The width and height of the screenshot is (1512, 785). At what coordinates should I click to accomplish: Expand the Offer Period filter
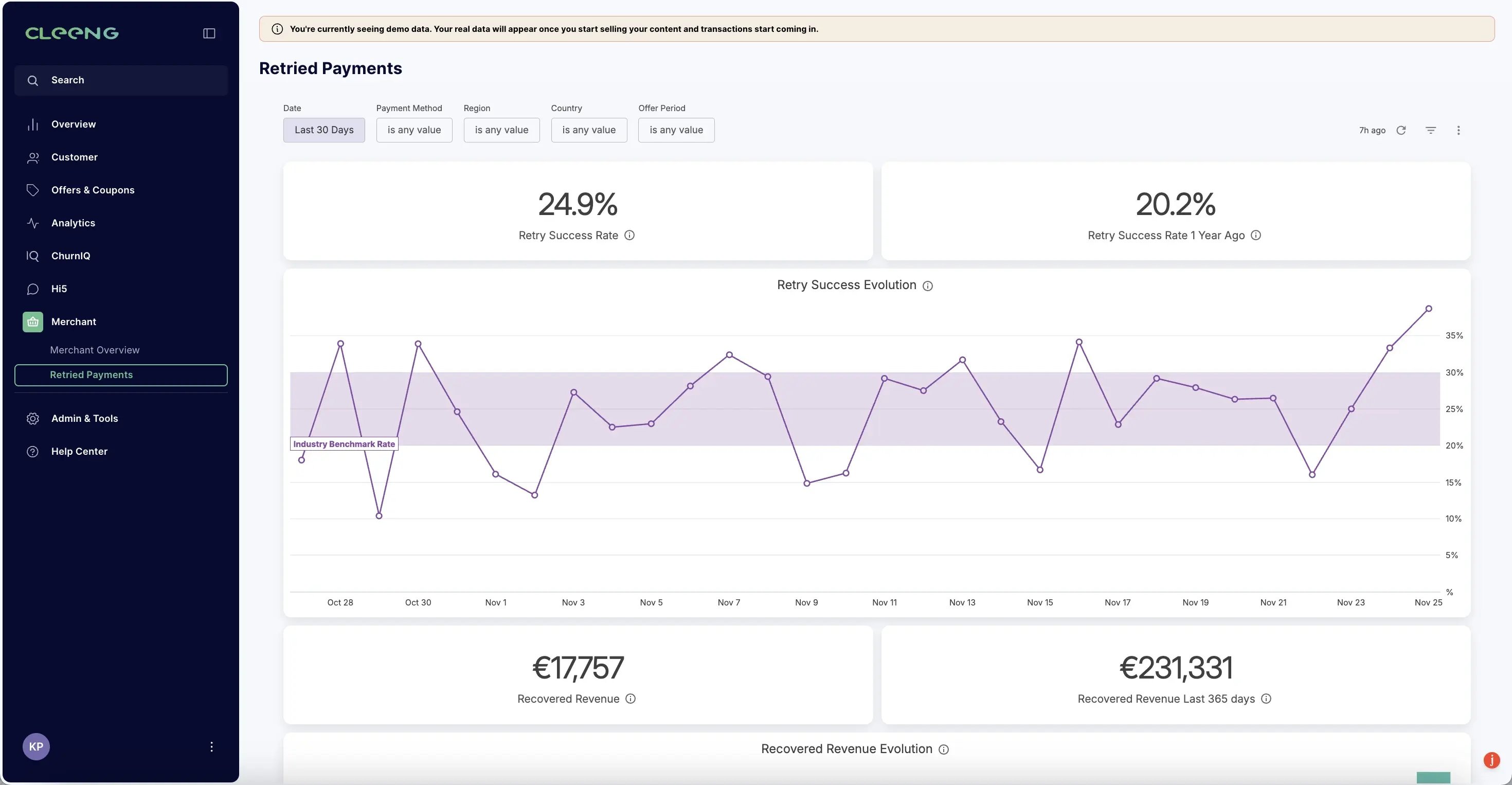pos(676,130)
